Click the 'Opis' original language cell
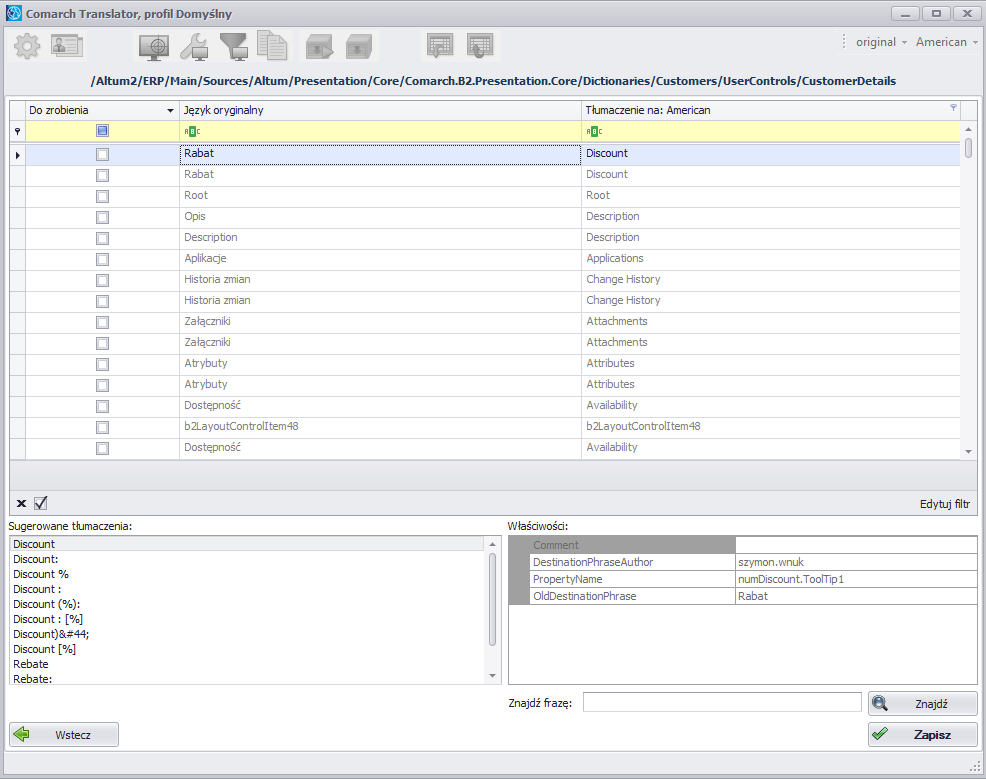The width and height of the screenshot is (986, 779). tap(380, 217)
